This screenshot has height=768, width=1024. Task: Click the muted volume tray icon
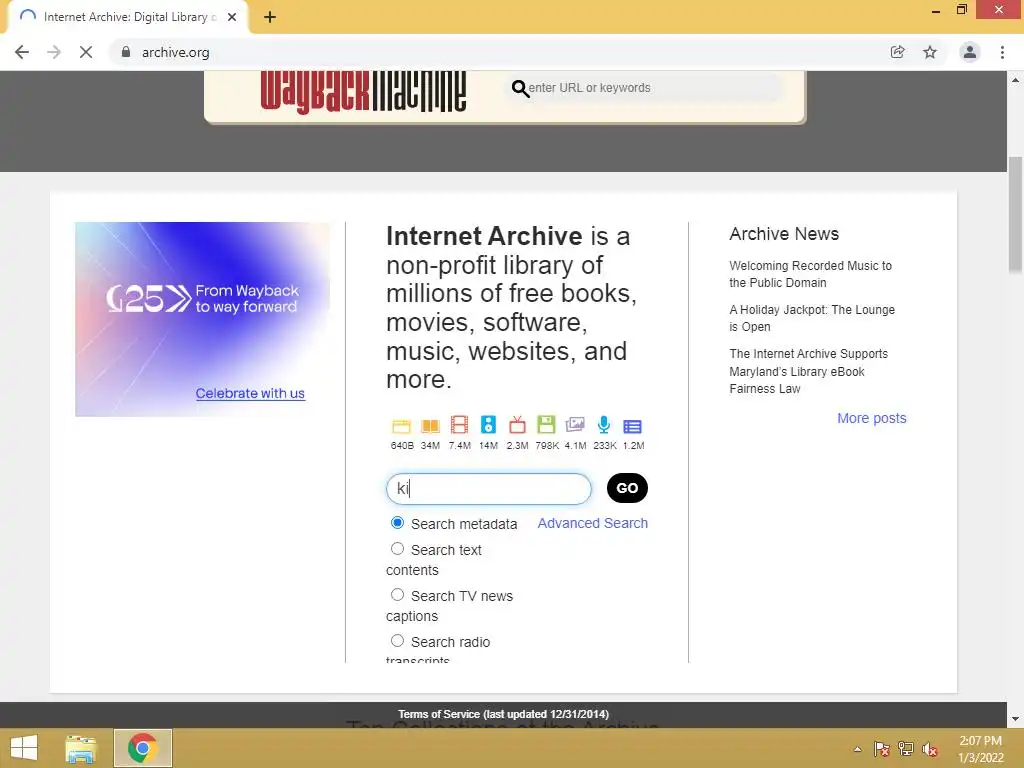[930, 749]
